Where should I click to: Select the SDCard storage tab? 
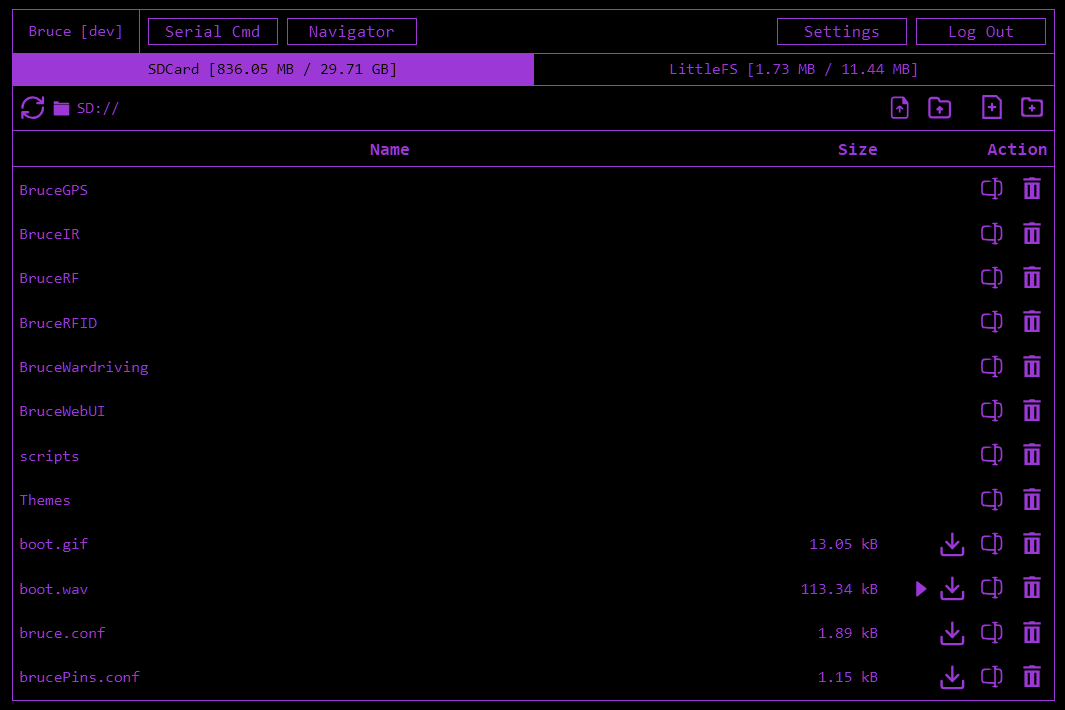click(x=273, y=69)
